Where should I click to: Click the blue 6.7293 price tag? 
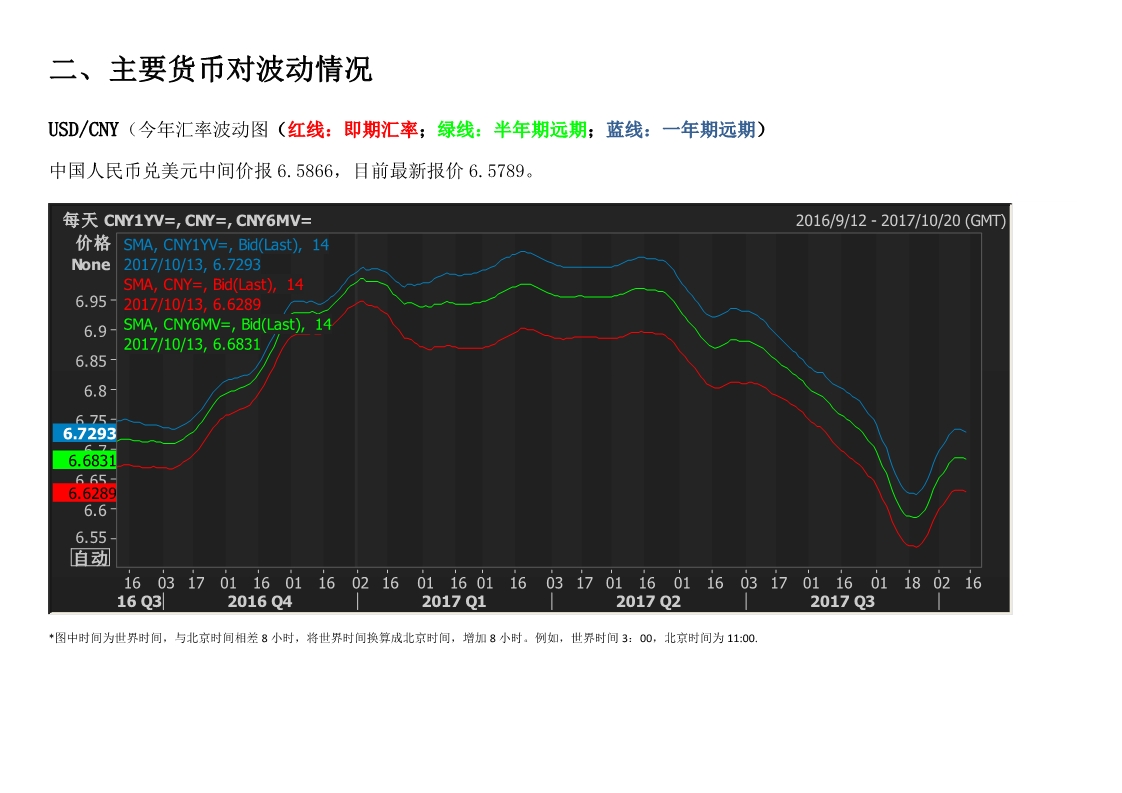pos(84,433)
